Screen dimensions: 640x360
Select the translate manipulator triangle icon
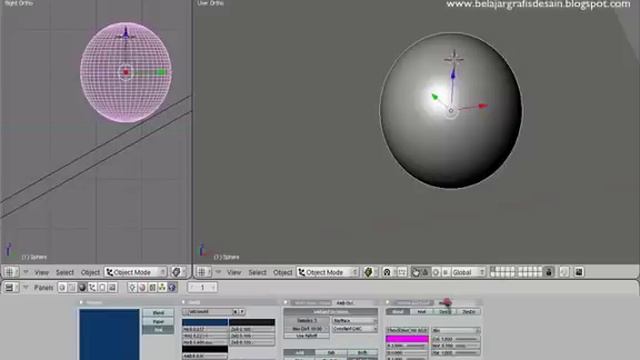coord(425,272)
